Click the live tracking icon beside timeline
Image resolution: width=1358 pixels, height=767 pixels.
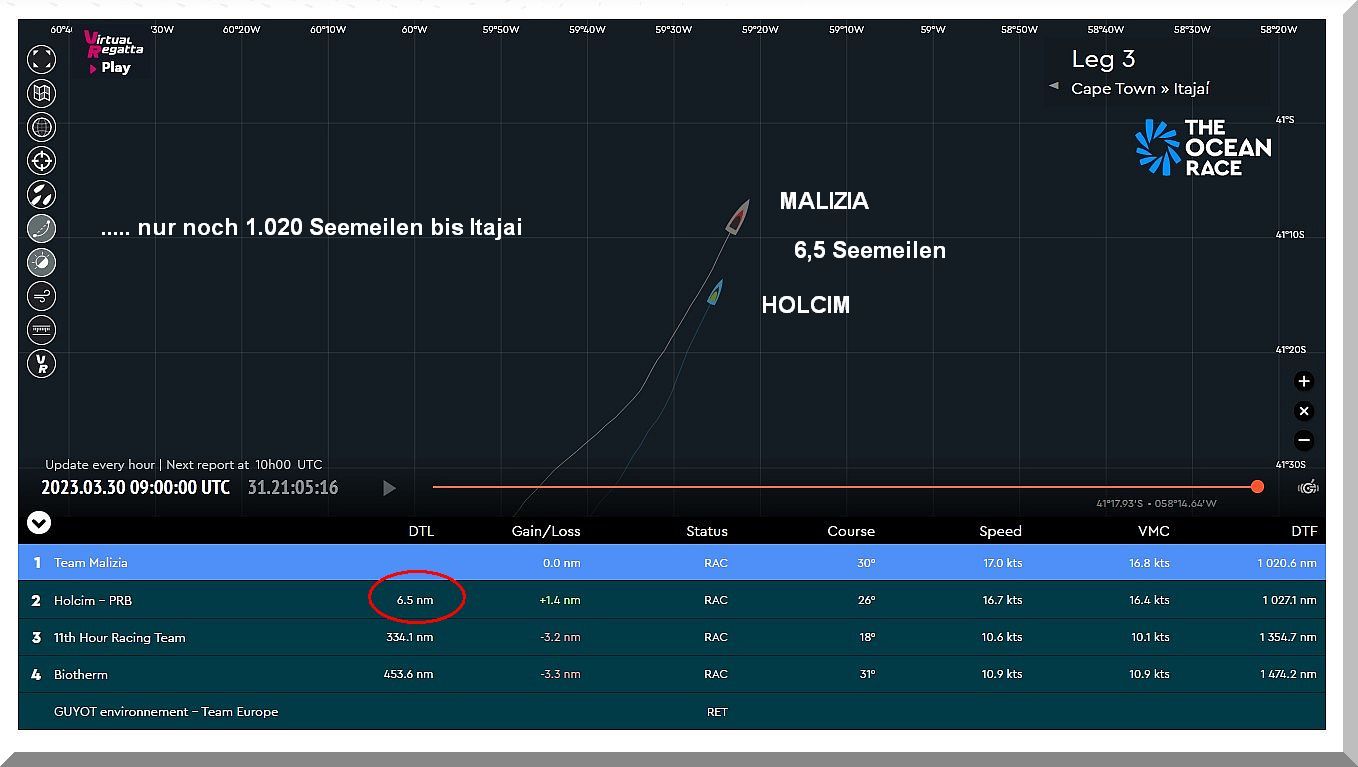[x=1308, y=488]
